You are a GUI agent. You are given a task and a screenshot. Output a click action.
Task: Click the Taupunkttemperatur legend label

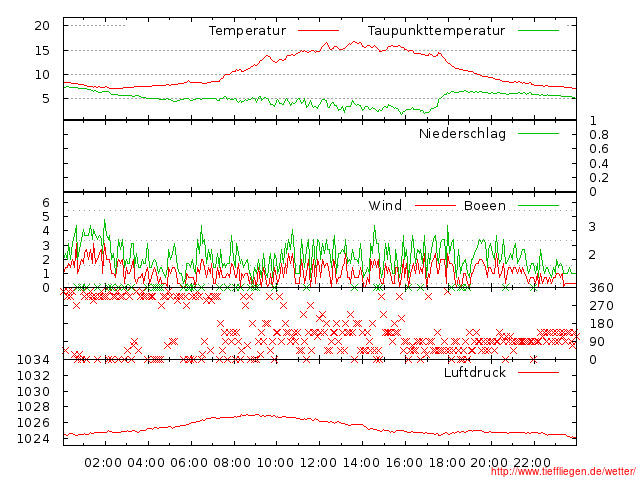(x=436, y=31)
